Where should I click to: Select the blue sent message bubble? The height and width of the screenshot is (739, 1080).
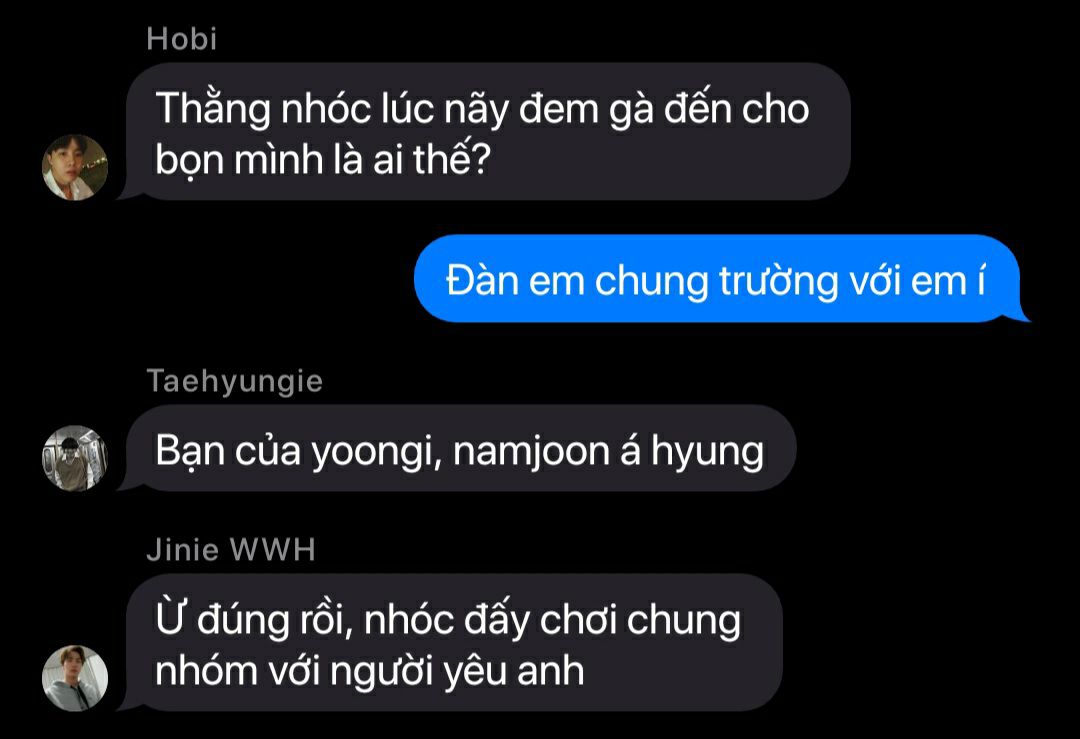720,278
